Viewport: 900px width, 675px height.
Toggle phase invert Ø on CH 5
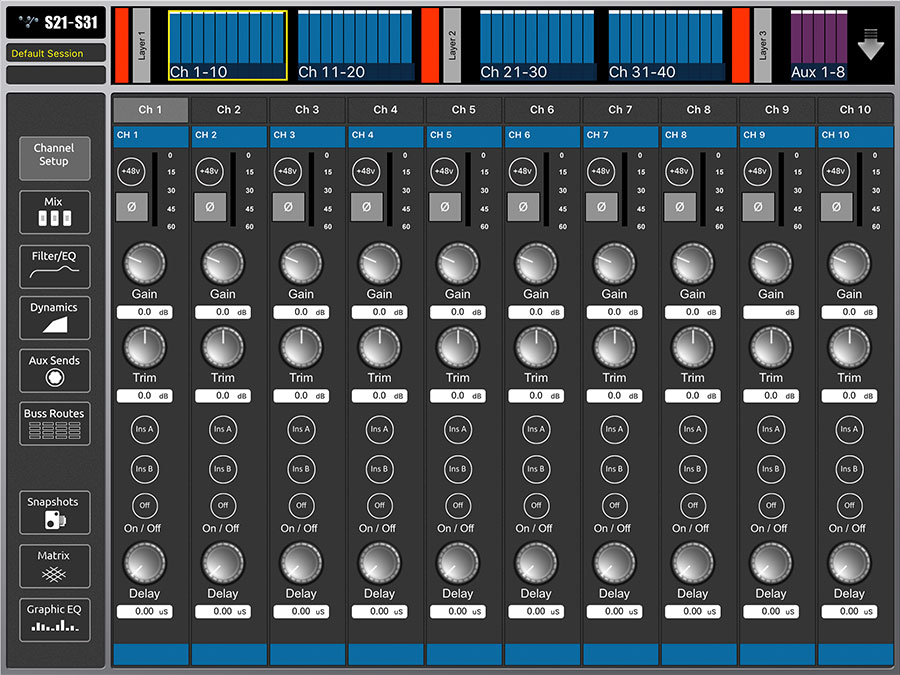[445, 207]
